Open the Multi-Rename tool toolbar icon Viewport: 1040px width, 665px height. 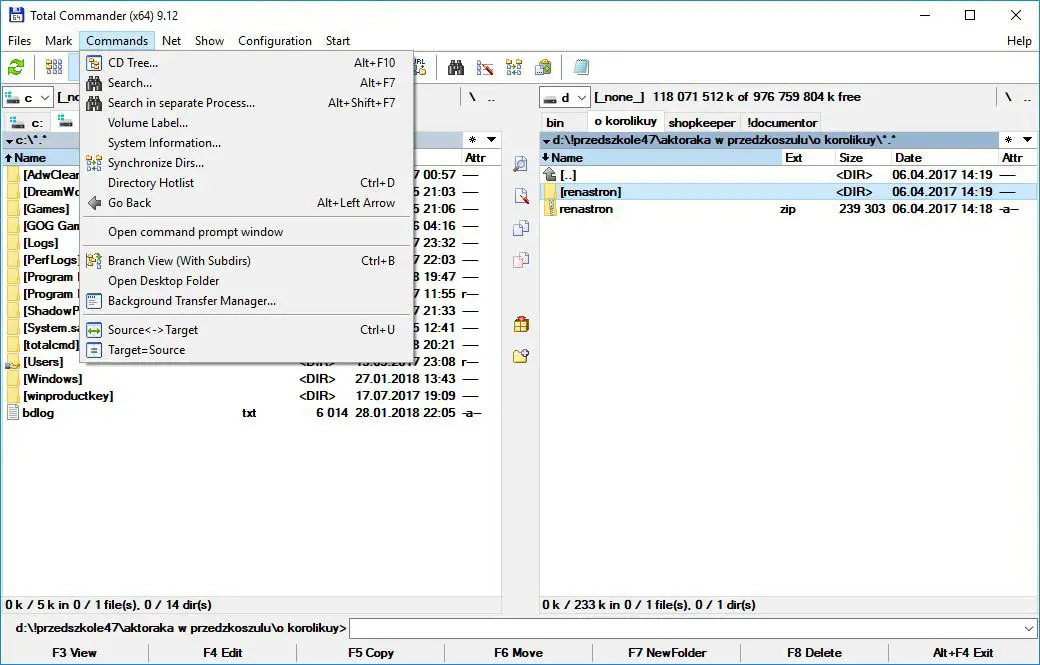coord(485,67)
